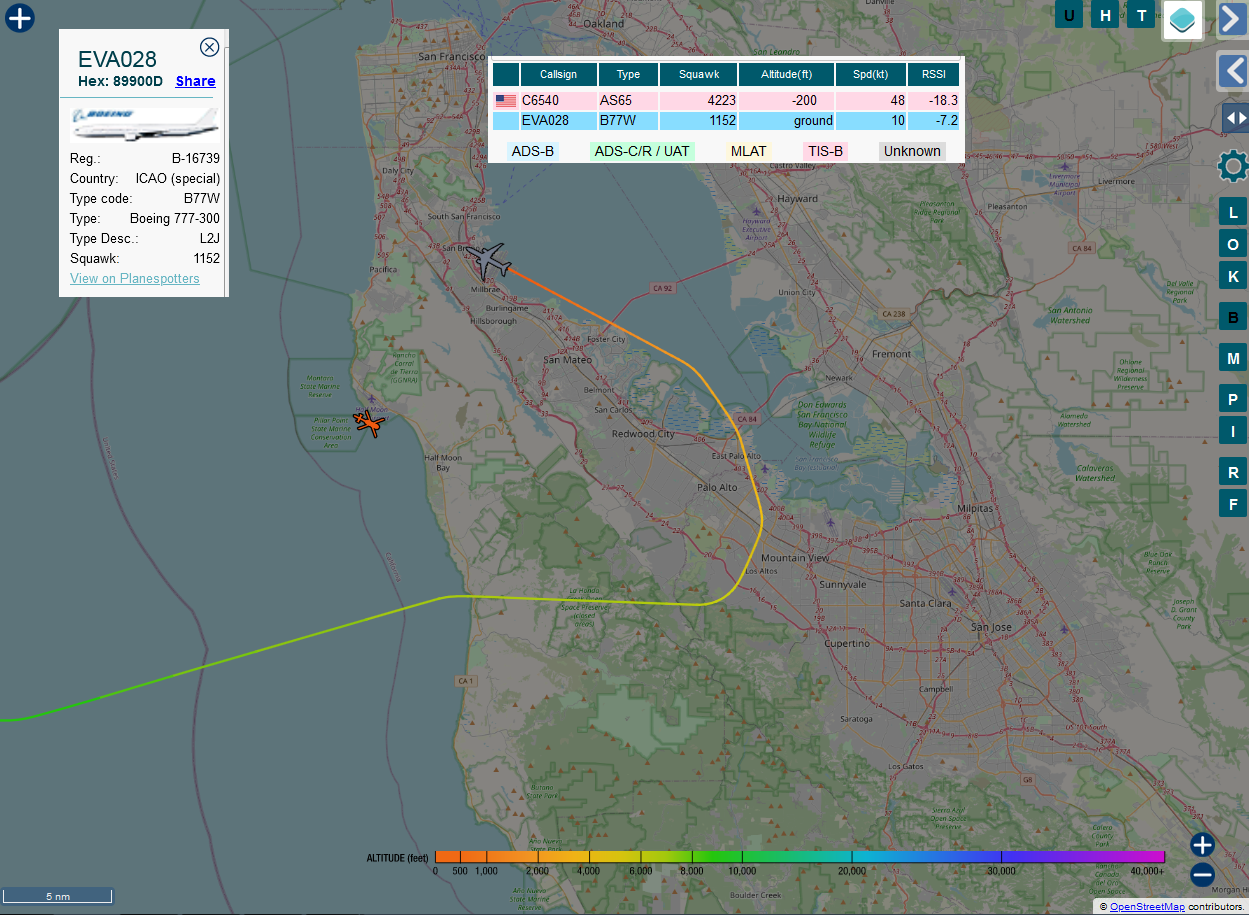Screen dimensions: 1249x915
Task: Sort table by Squawk column
Action: coord(698,74)
